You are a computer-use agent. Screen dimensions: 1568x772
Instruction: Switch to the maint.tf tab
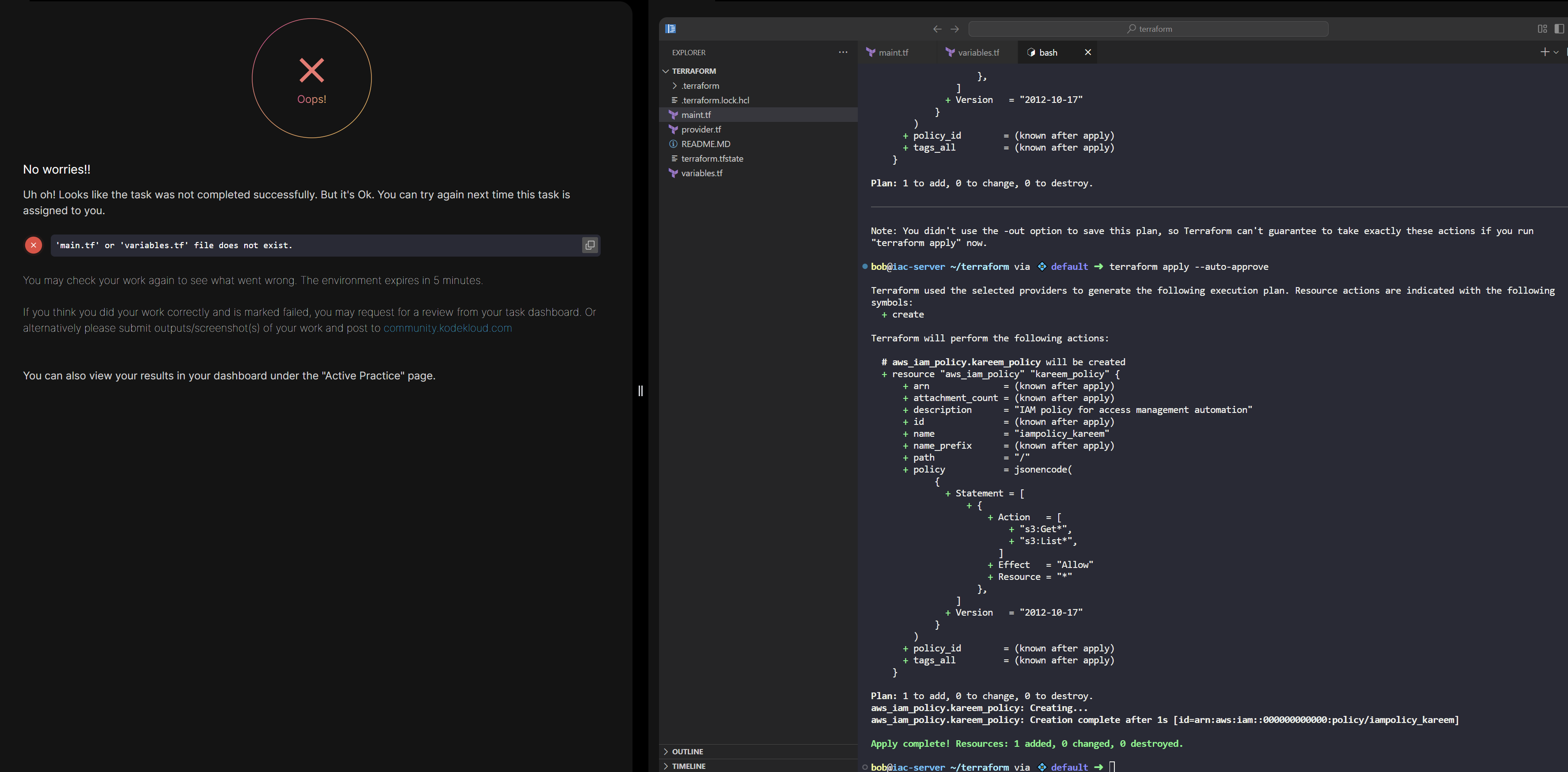click(x=892, y=53)
